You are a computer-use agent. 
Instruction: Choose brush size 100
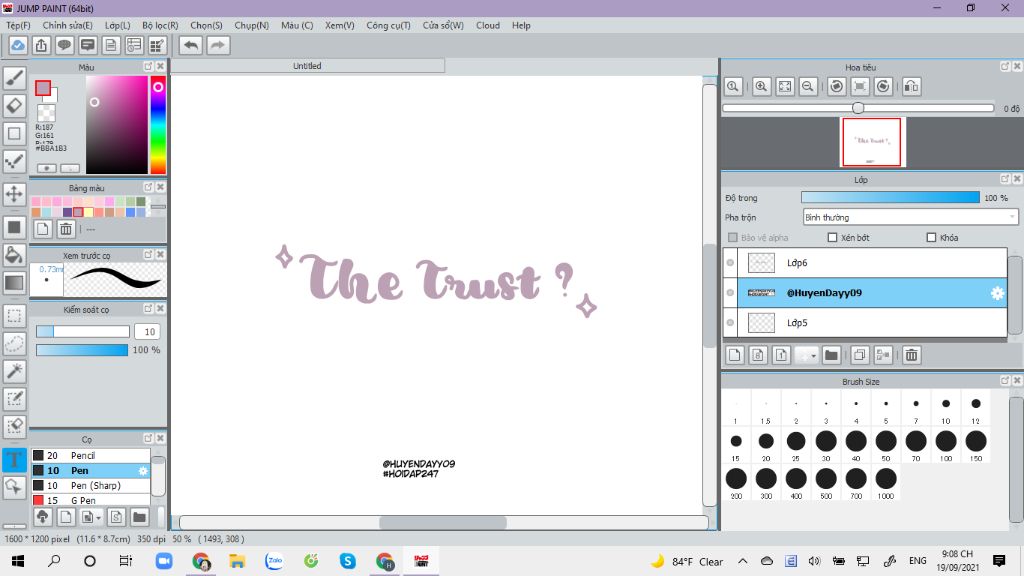tap(946, 447)
